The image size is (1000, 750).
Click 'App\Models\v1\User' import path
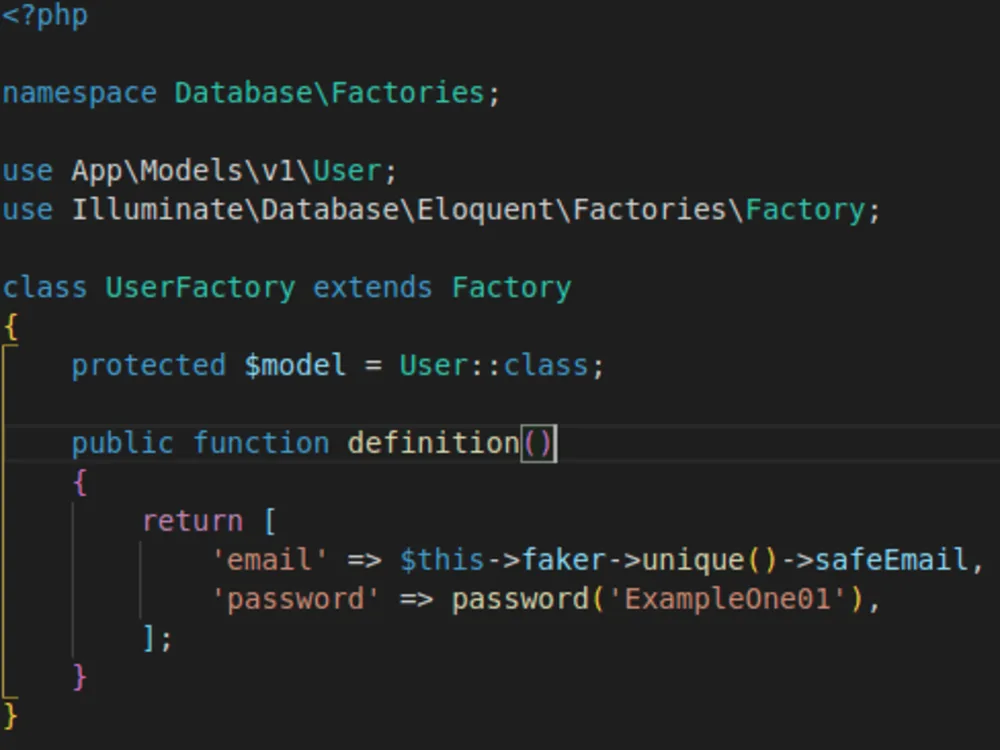(226, 171)
